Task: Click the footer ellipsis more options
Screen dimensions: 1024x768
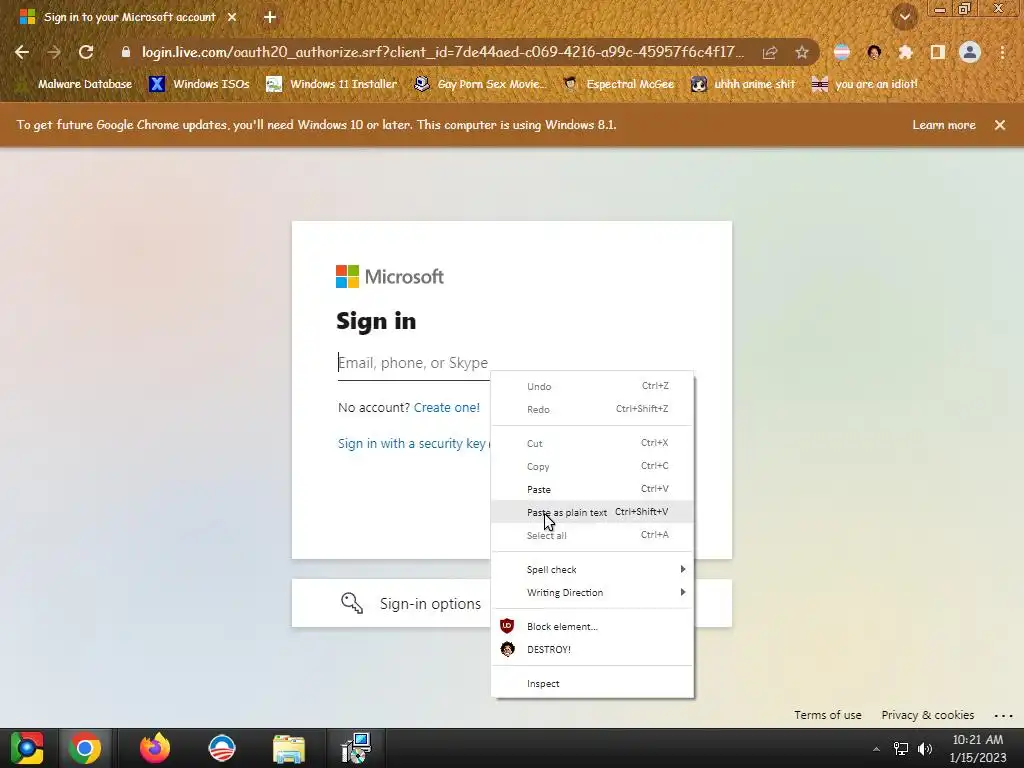Action: [x=1003, y=716]
